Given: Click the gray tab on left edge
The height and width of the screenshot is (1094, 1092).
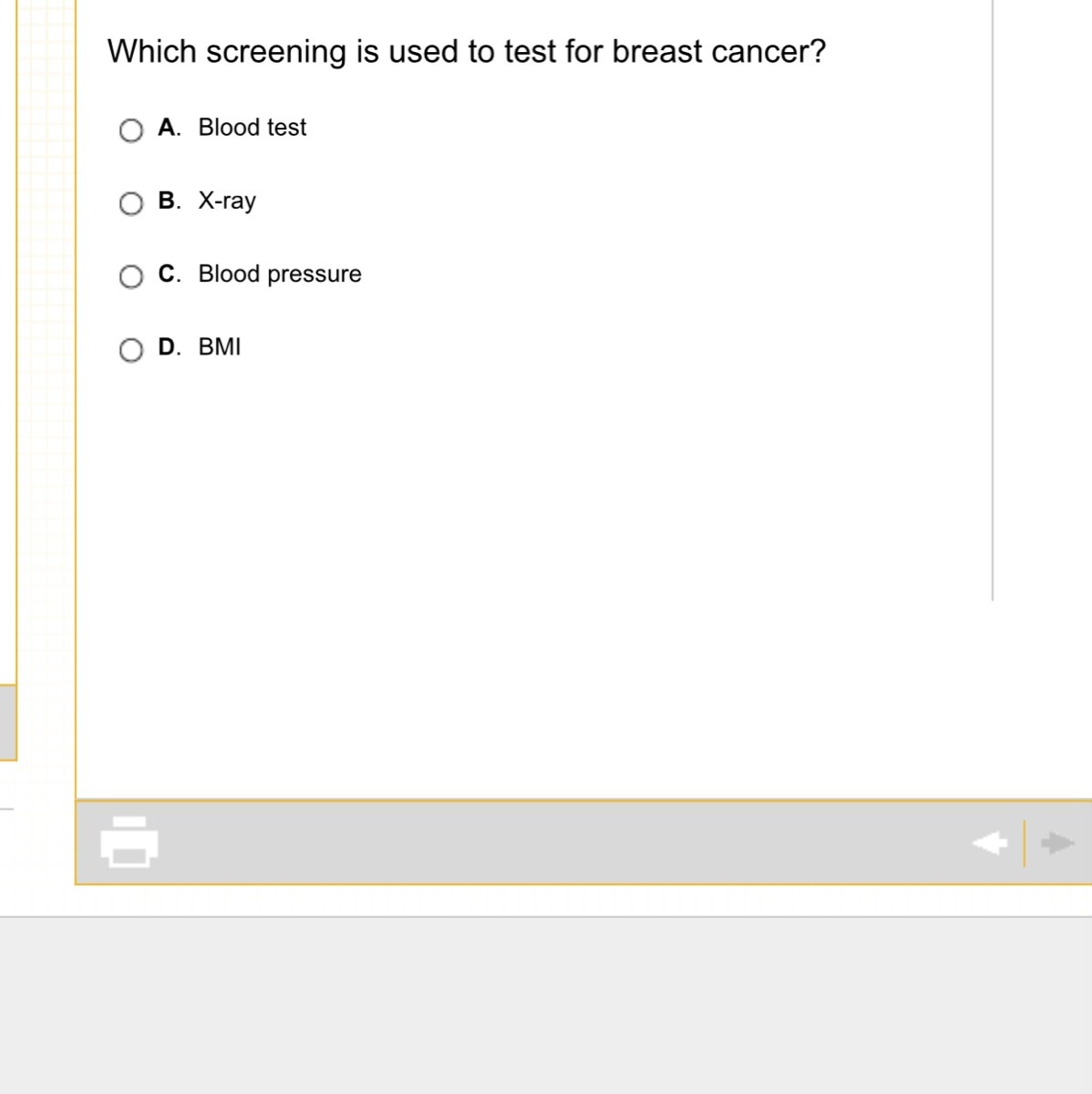Looking at the screenshot, I should [x=7, y=722].
